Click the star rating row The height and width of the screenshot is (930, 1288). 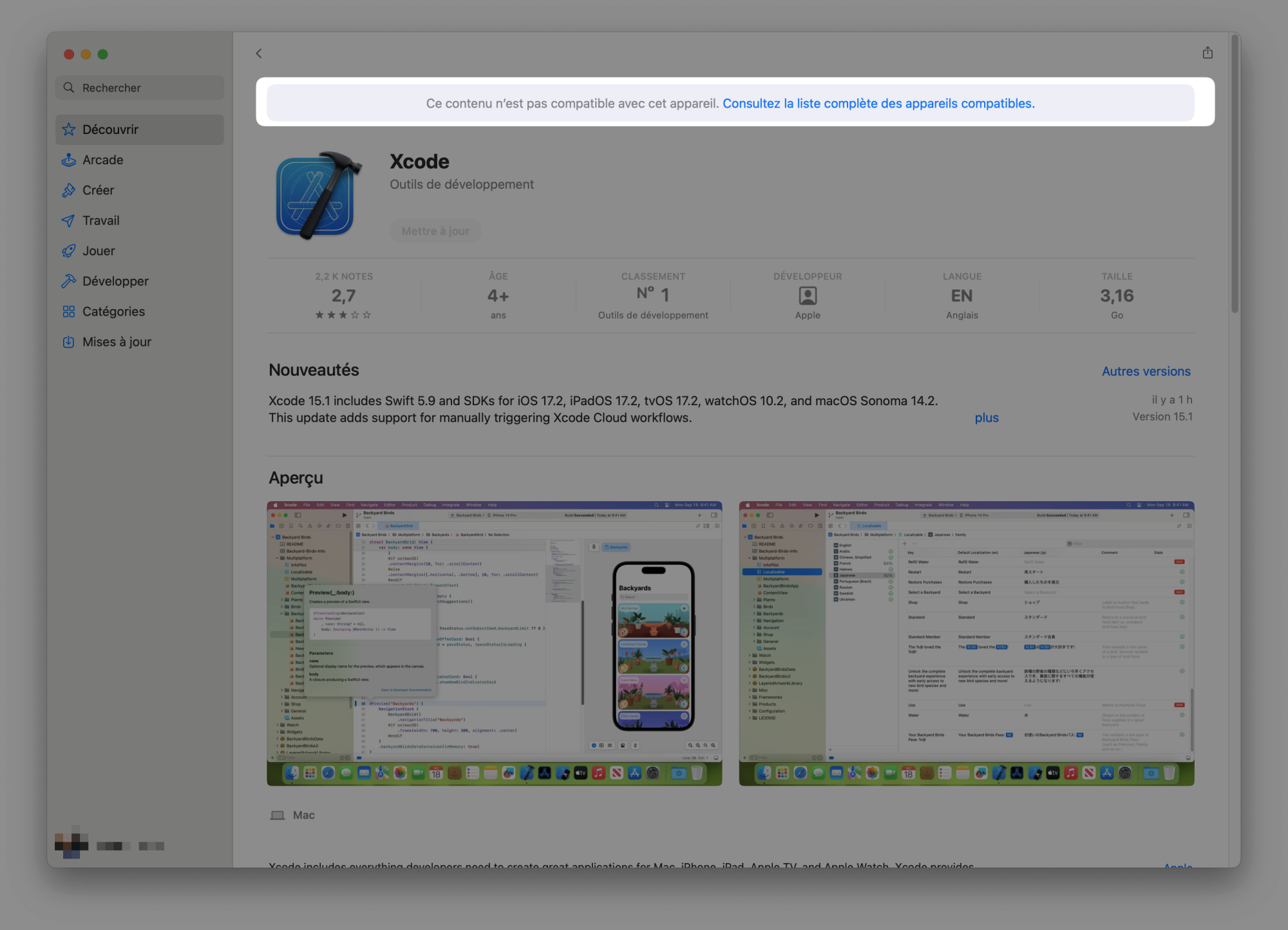343,315
